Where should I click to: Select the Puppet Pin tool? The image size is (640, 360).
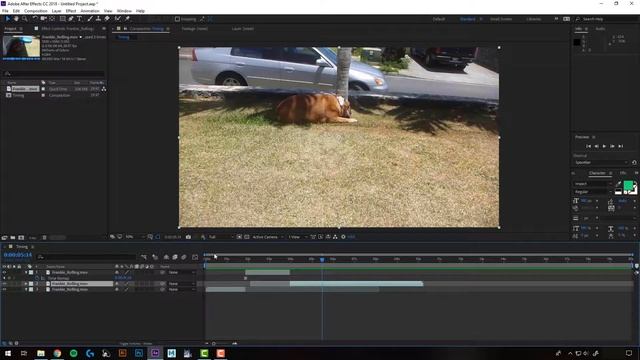pyautogui.click(x=127, y=19)
